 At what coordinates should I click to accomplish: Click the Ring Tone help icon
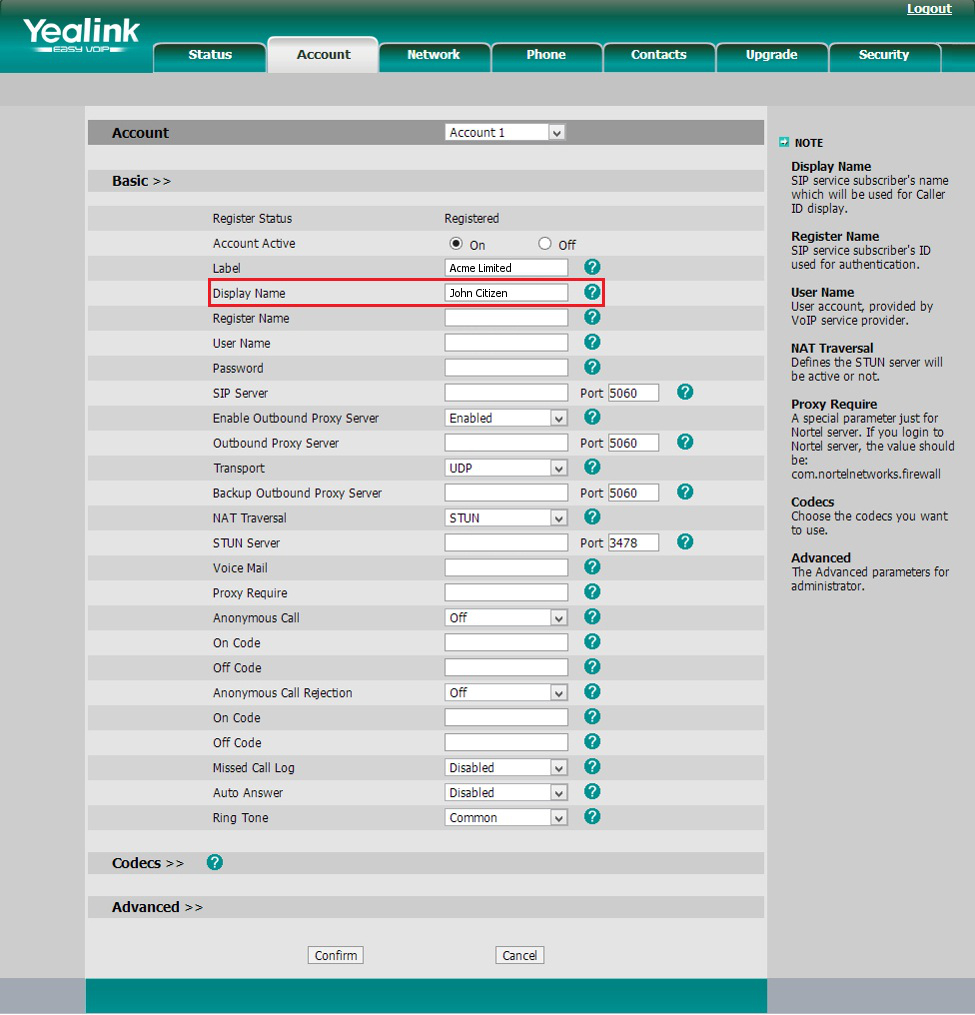(592, 817)
